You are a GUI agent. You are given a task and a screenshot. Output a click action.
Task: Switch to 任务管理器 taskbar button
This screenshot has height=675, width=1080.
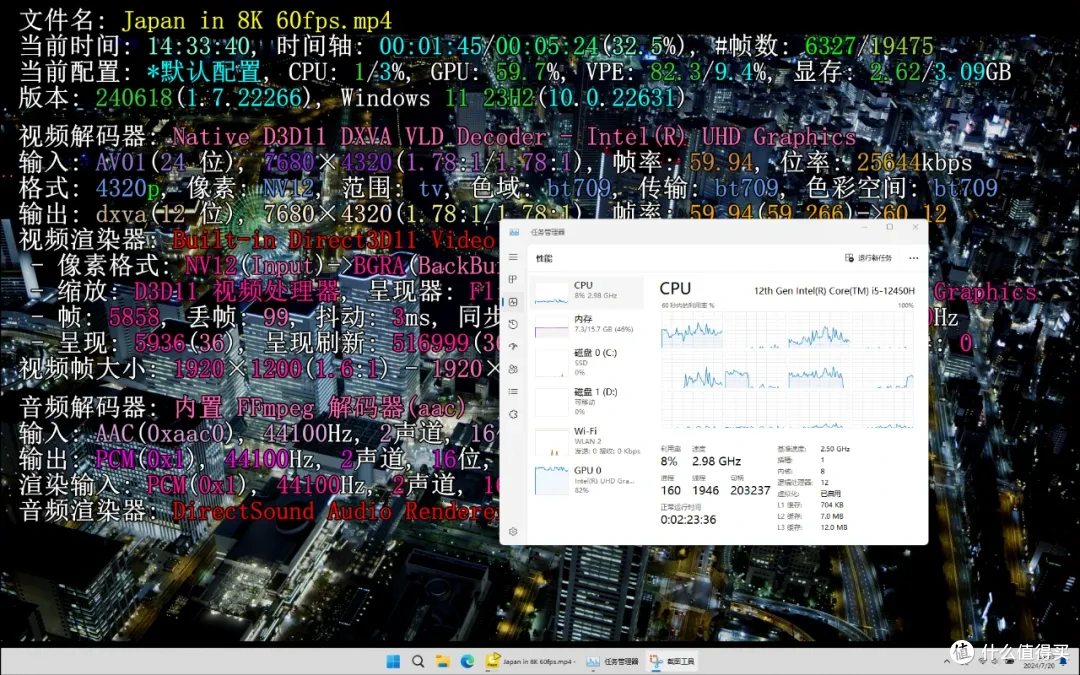[x=612, y=661]
